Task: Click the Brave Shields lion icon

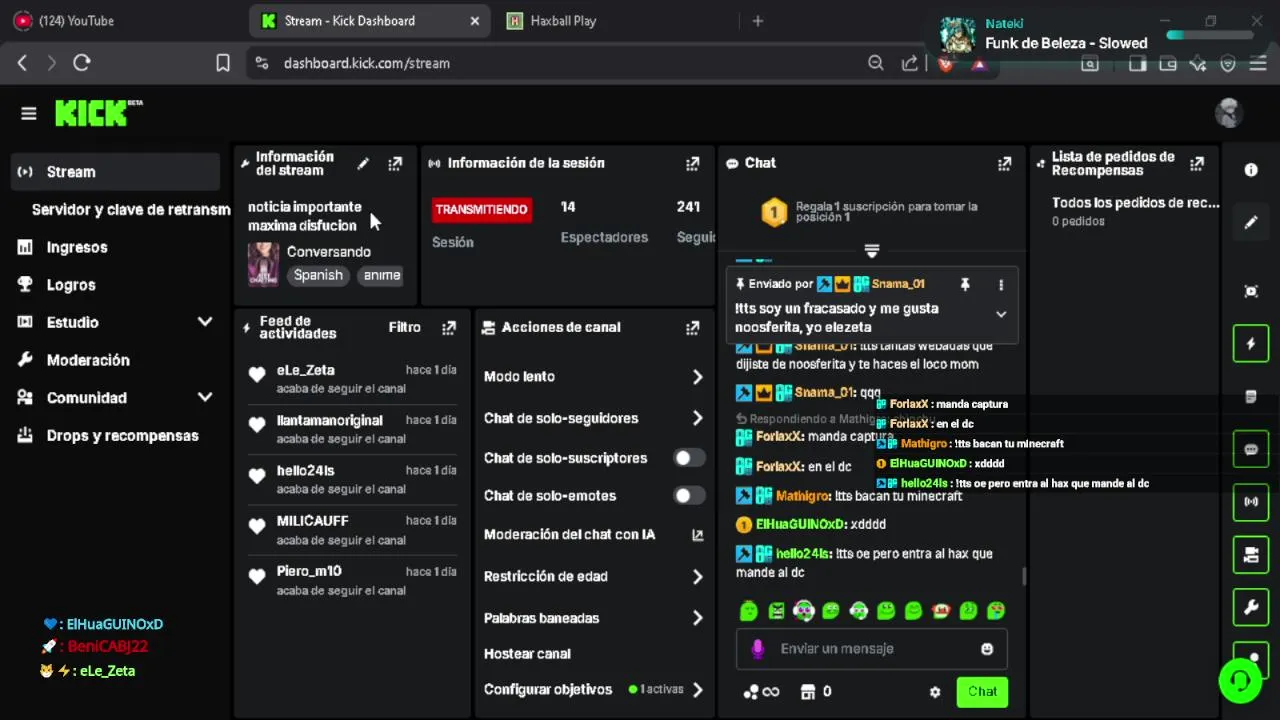Action: (946, 63)
